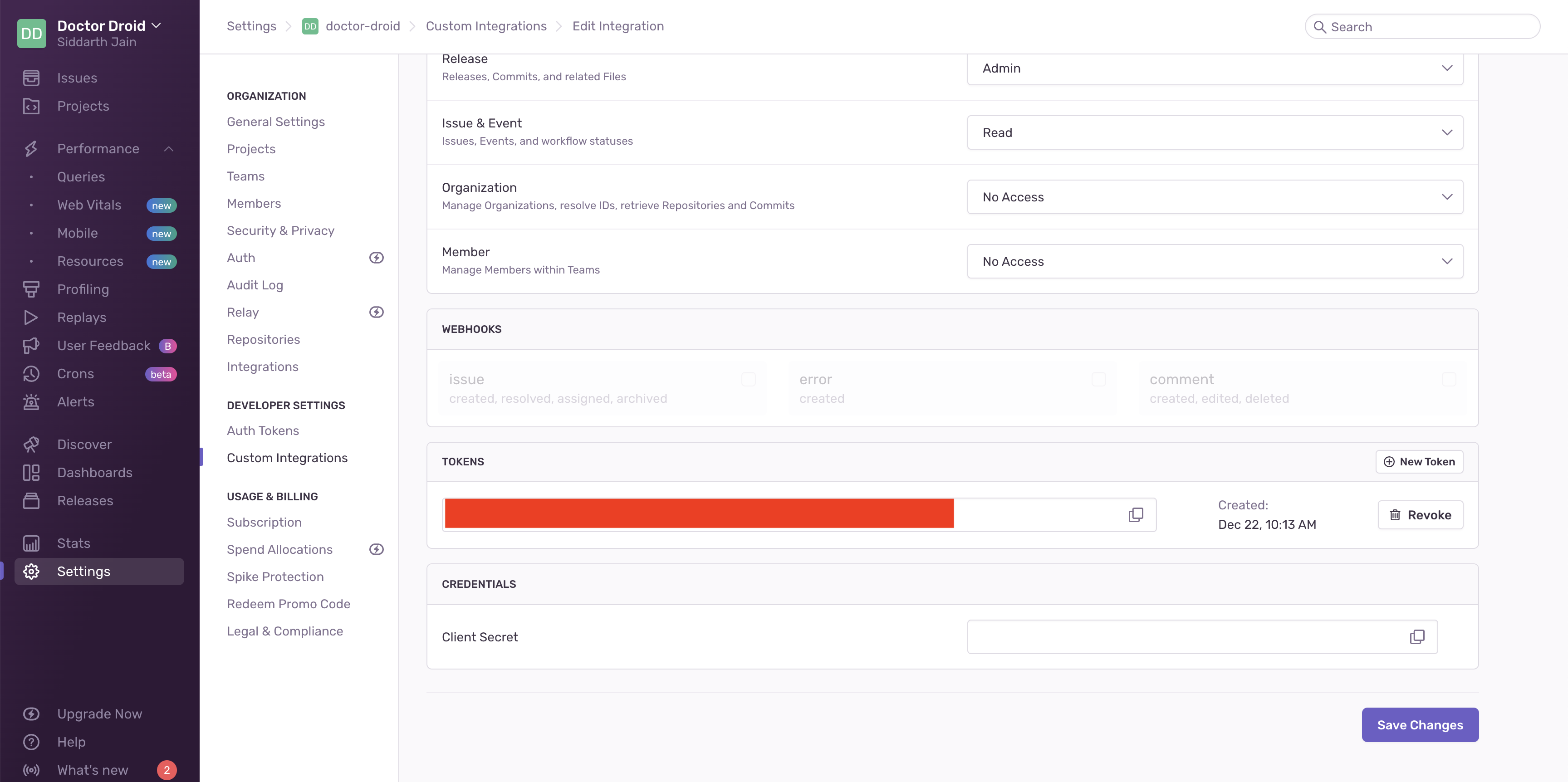This screenshot has width=1568, height=782.
Task: Click the Projects icon in main sidebar
Action: pyautogui.click(x=31, y=106)
